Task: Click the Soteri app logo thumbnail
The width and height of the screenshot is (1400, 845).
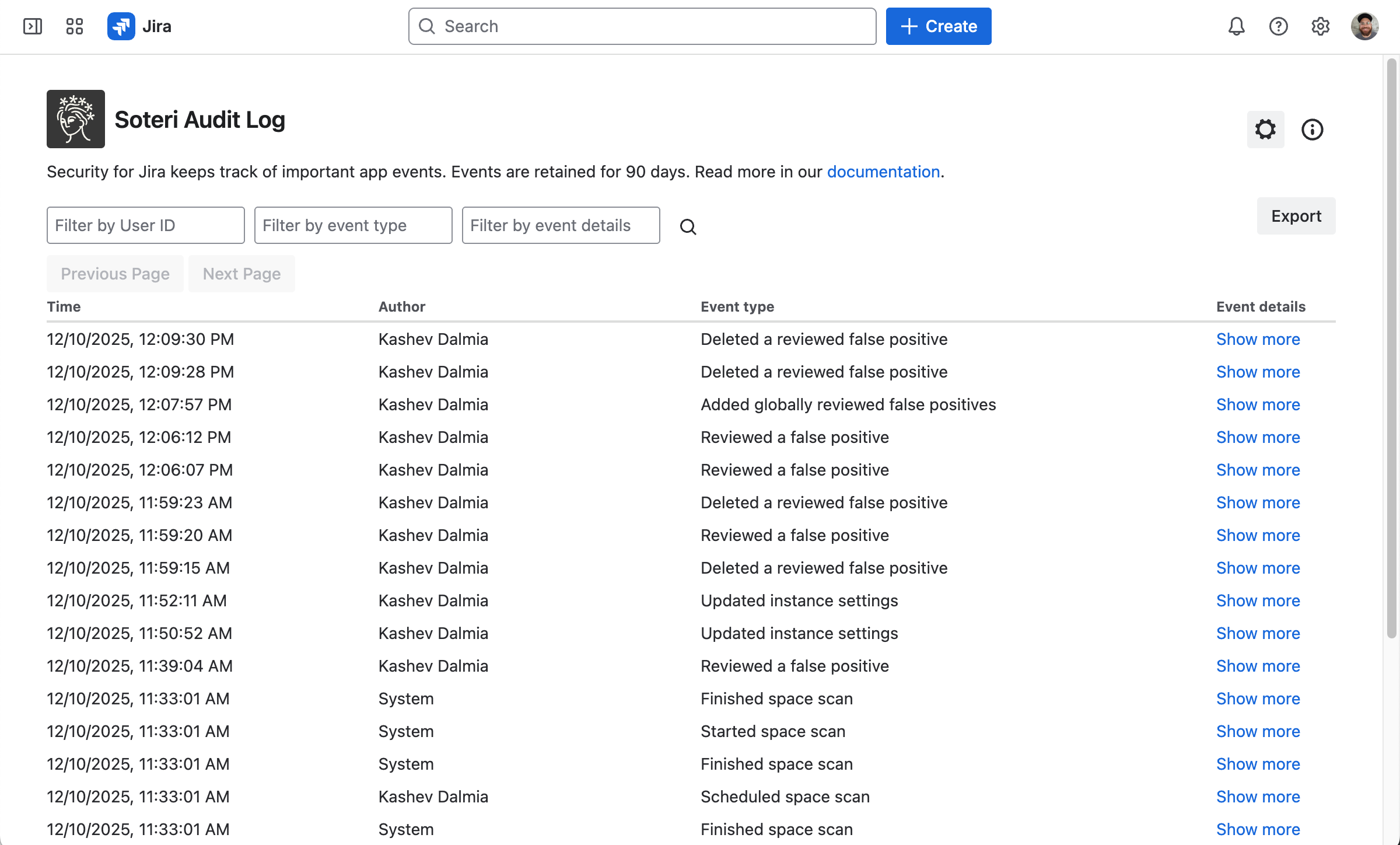Action: pyautogui.click(x=76, y=119)
